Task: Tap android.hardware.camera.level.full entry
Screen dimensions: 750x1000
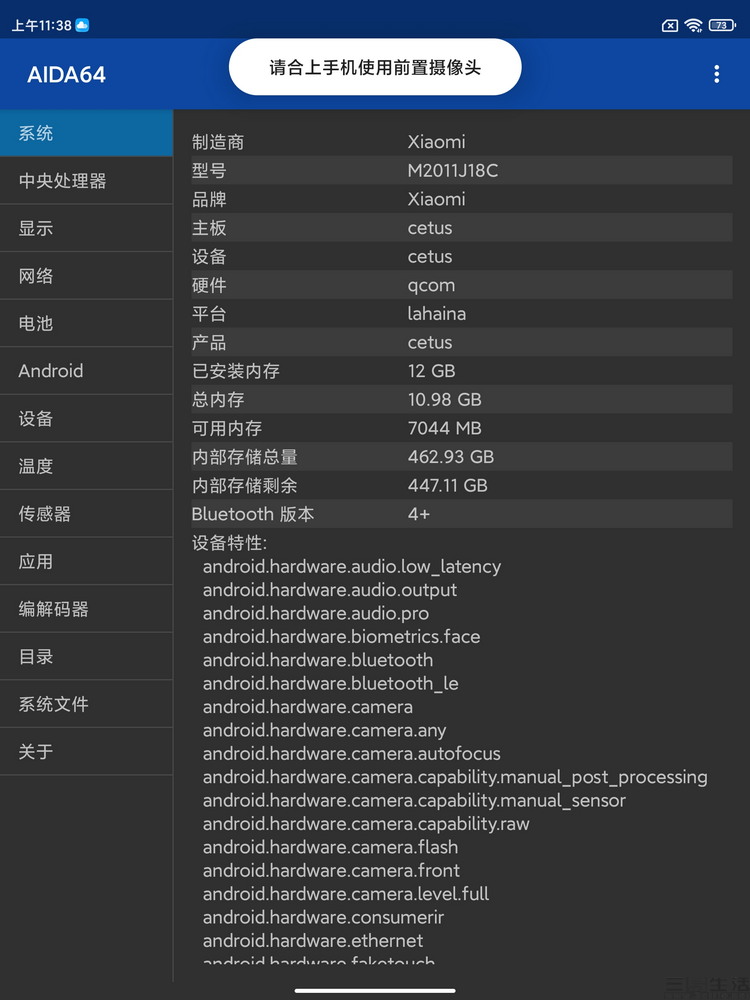Action: coord(346,894)
